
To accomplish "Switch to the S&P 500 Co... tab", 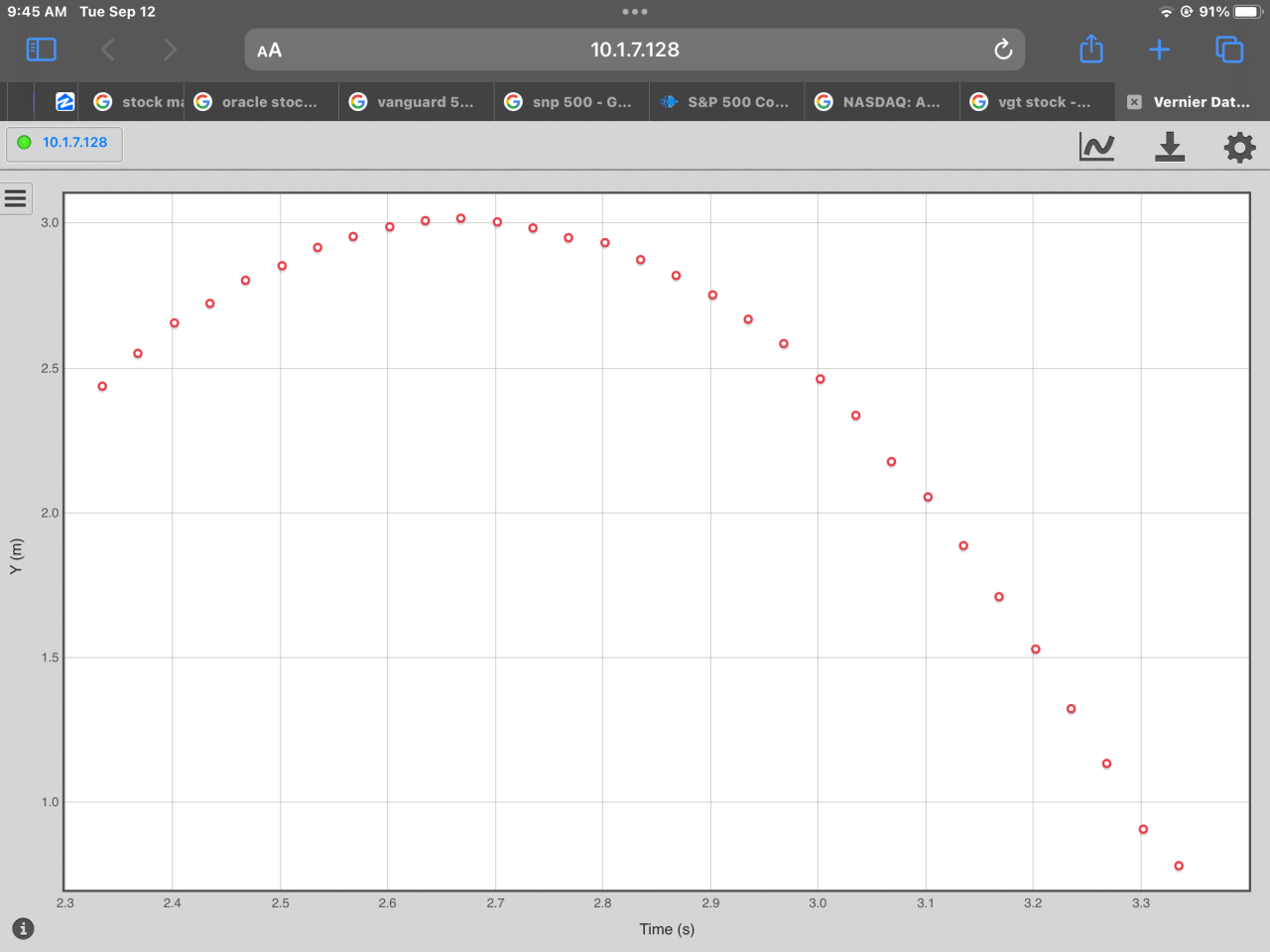I will (727, 102).
